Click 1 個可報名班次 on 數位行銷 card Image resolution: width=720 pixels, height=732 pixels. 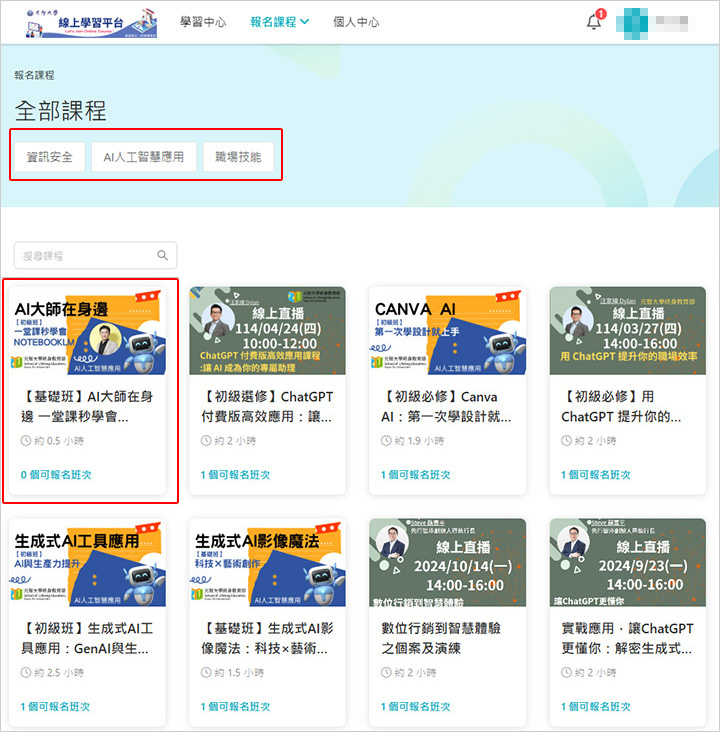(x=416, y=707)
